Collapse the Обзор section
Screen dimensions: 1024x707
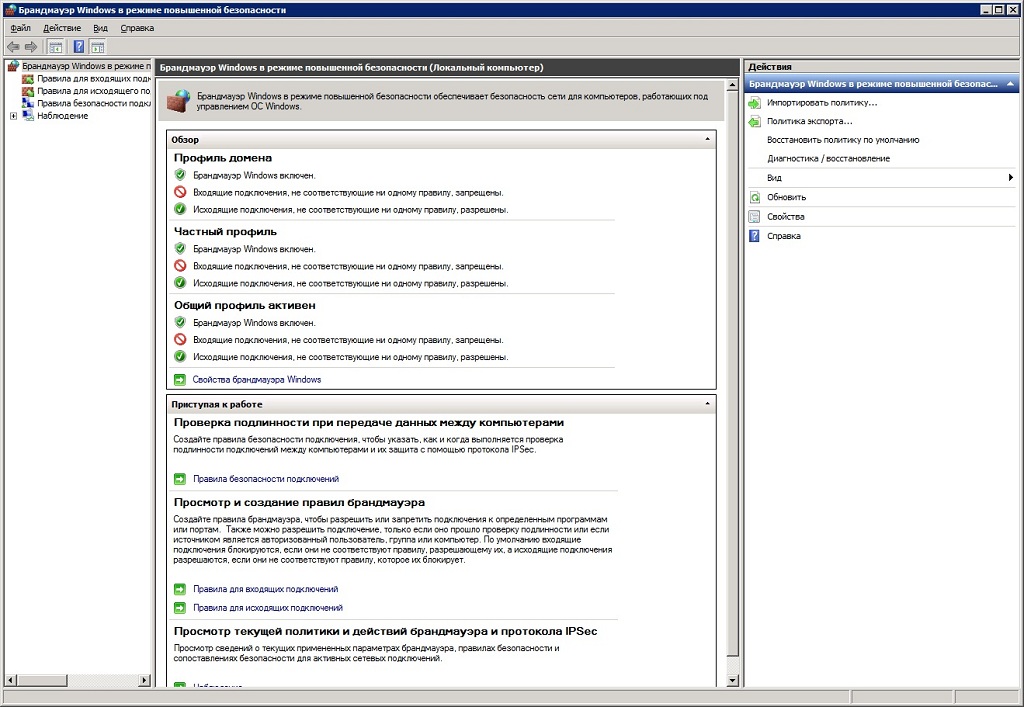click(707, 139)
